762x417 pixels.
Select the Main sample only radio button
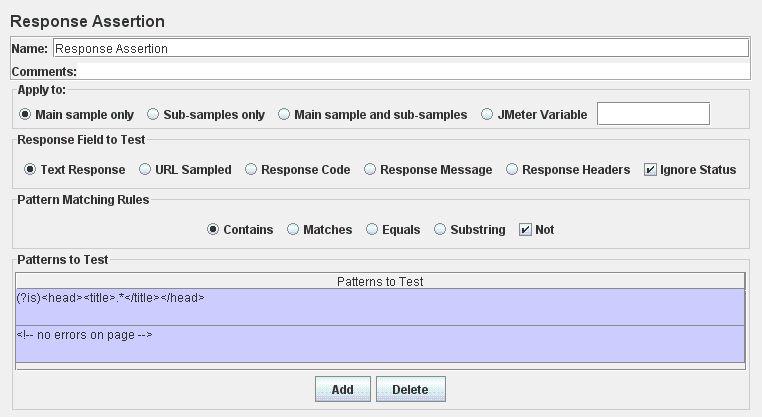[26, 115]
